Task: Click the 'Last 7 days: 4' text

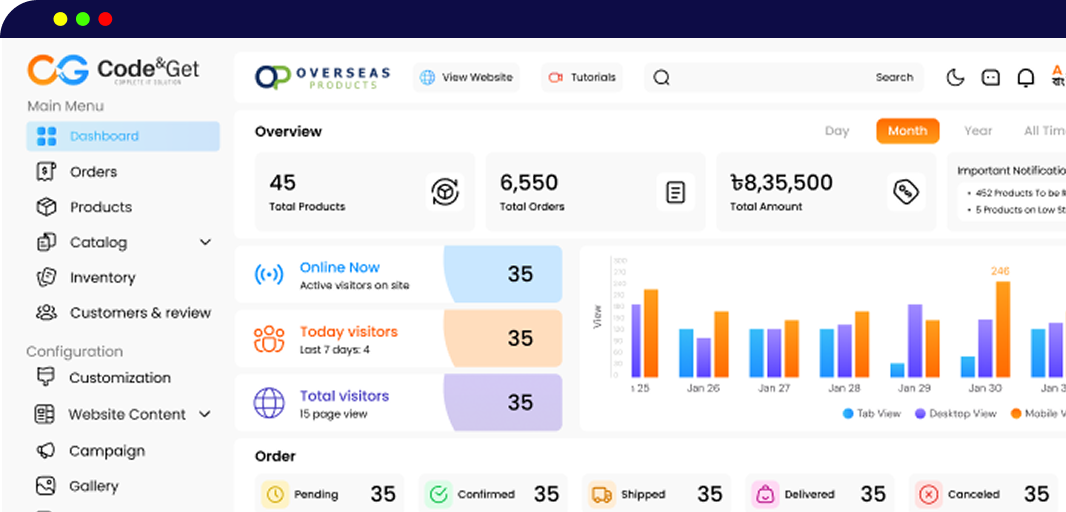Action: pos(334,350)
